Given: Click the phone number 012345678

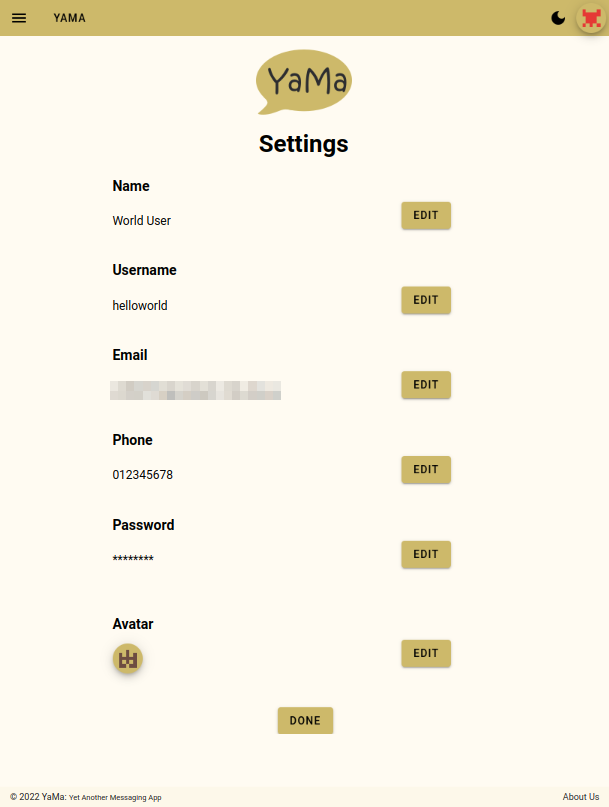Looking at the screenshot, I should click(143, 475).
